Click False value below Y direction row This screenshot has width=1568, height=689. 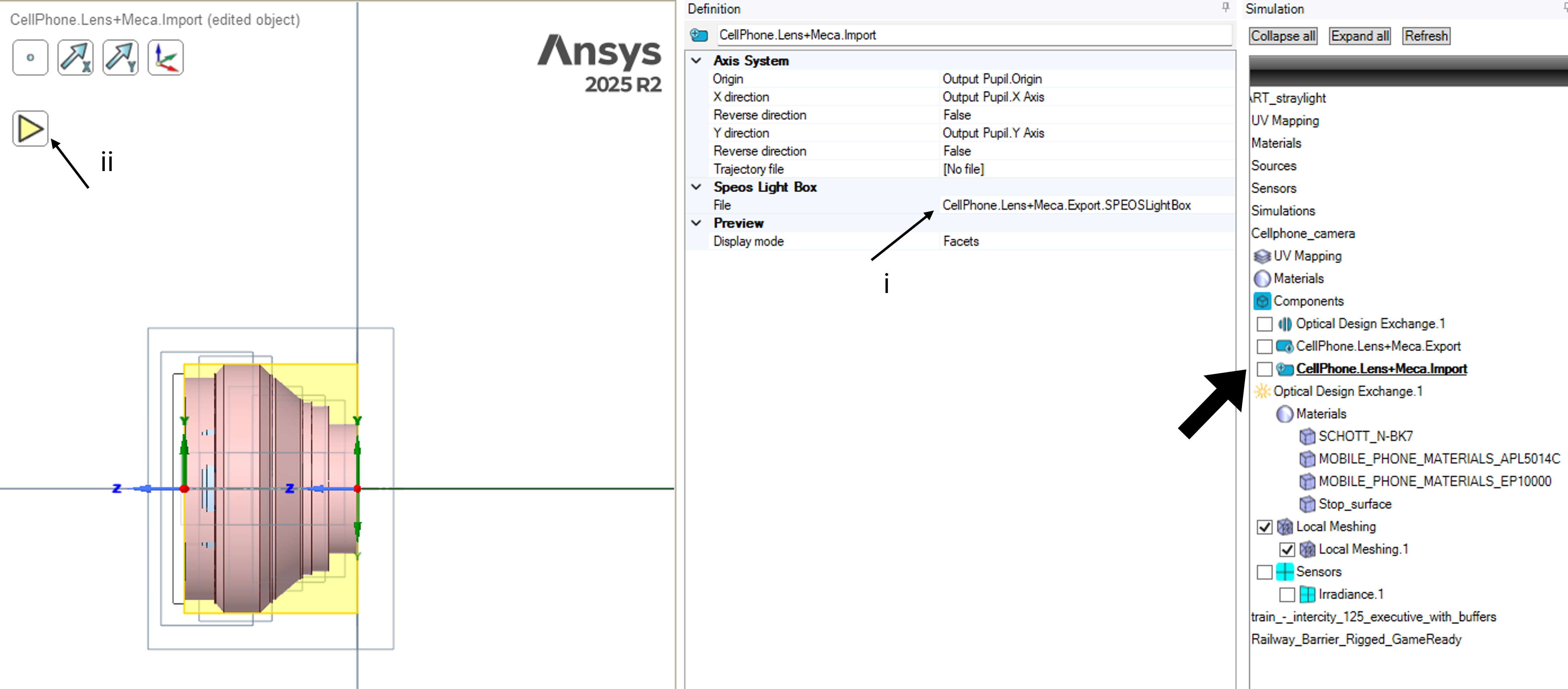click(956, 151)
